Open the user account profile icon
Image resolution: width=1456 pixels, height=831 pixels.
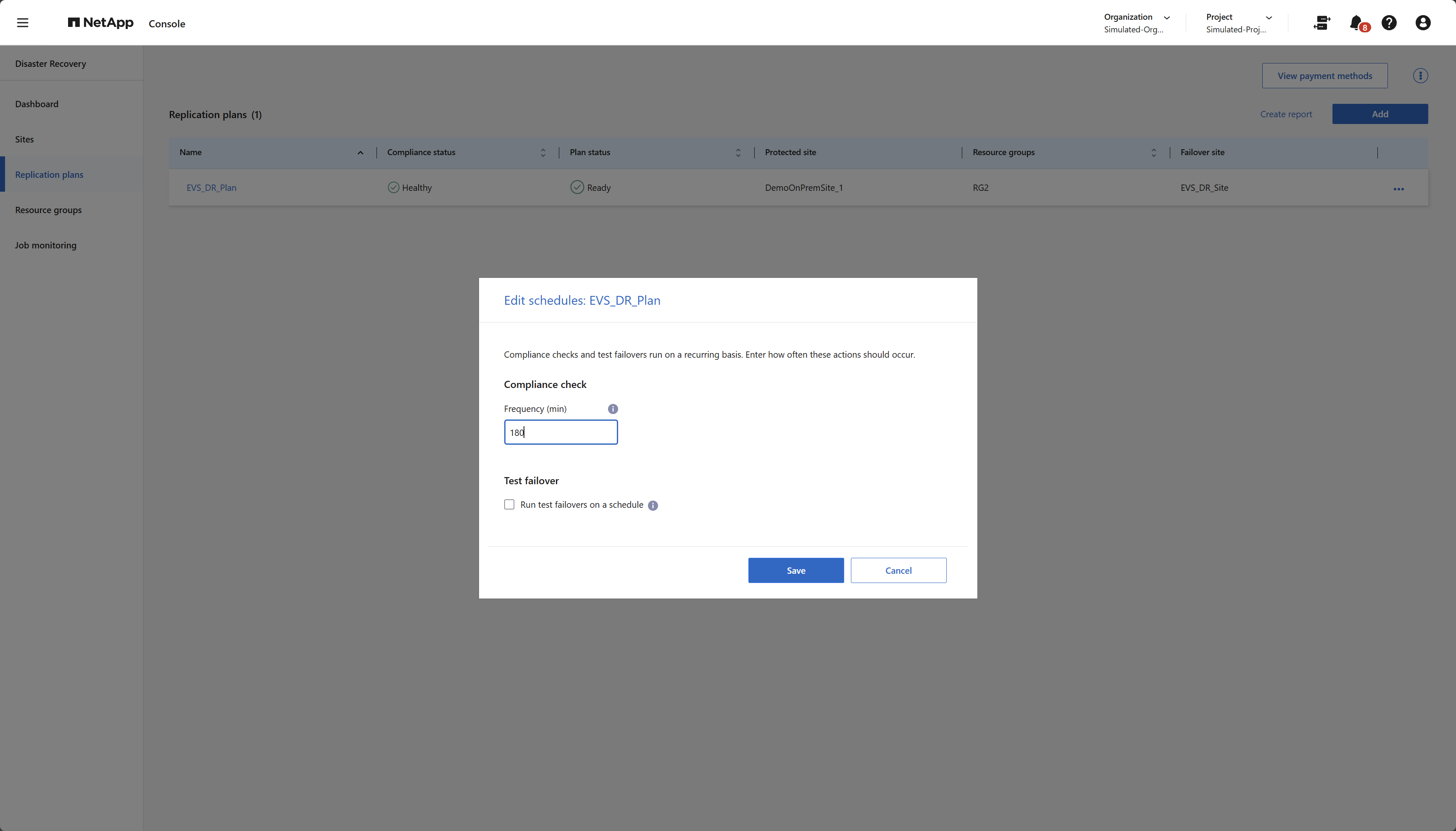click(x=1422, y=23)
